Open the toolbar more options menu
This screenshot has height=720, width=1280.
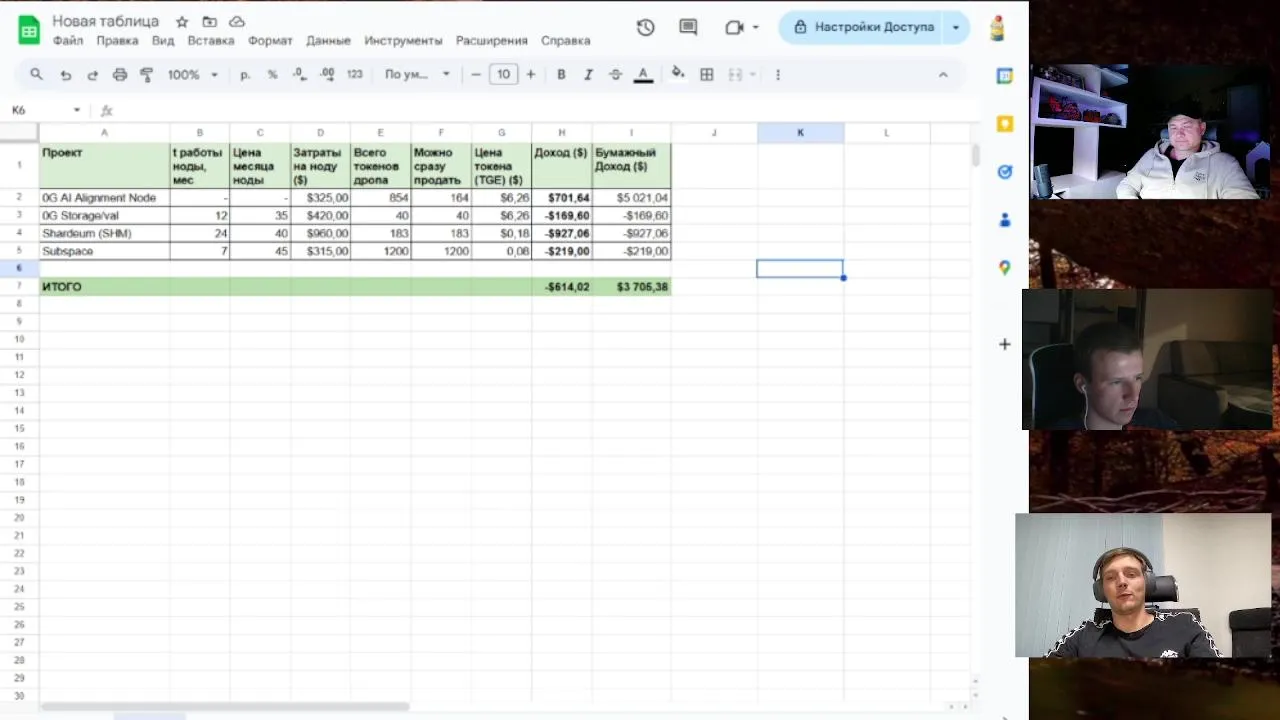point(778,74)
